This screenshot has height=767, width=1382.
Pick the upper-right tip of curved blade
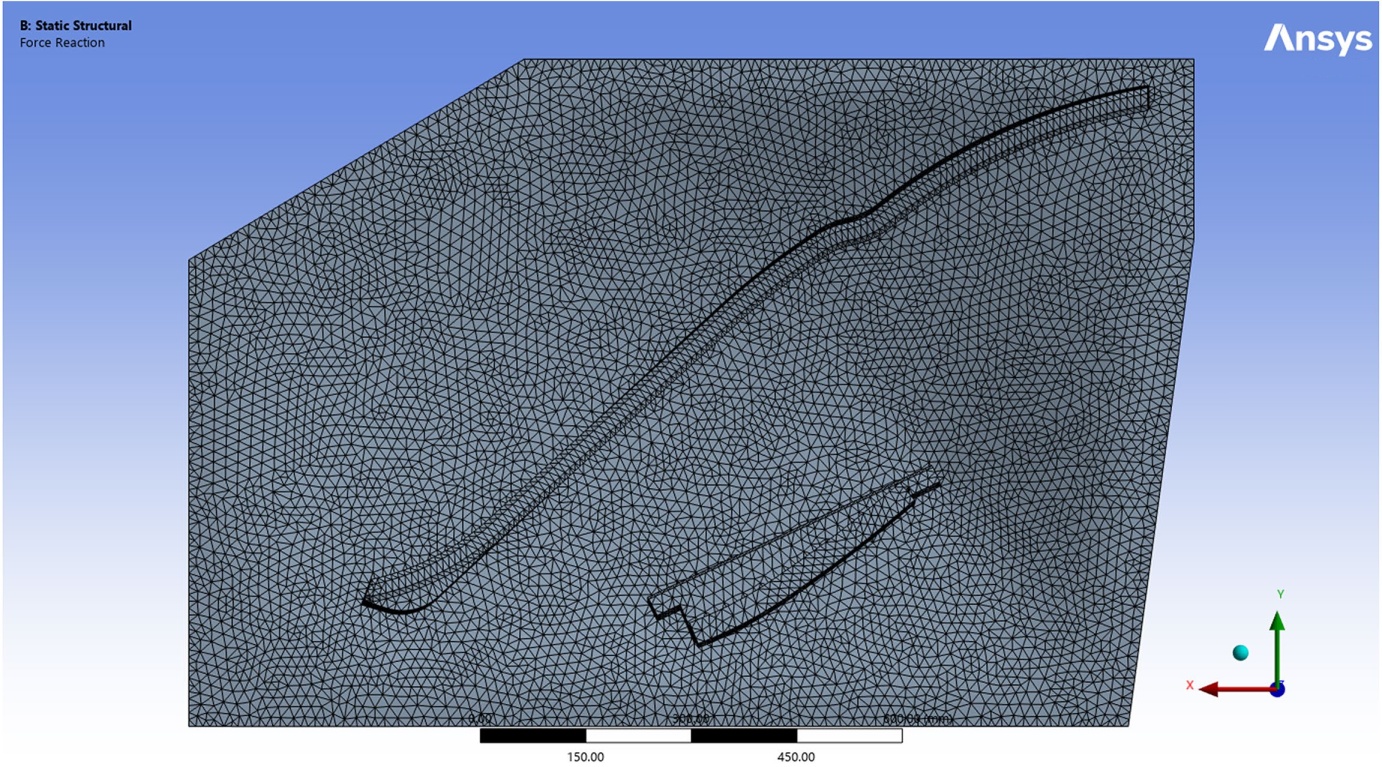pos(1147,95)
